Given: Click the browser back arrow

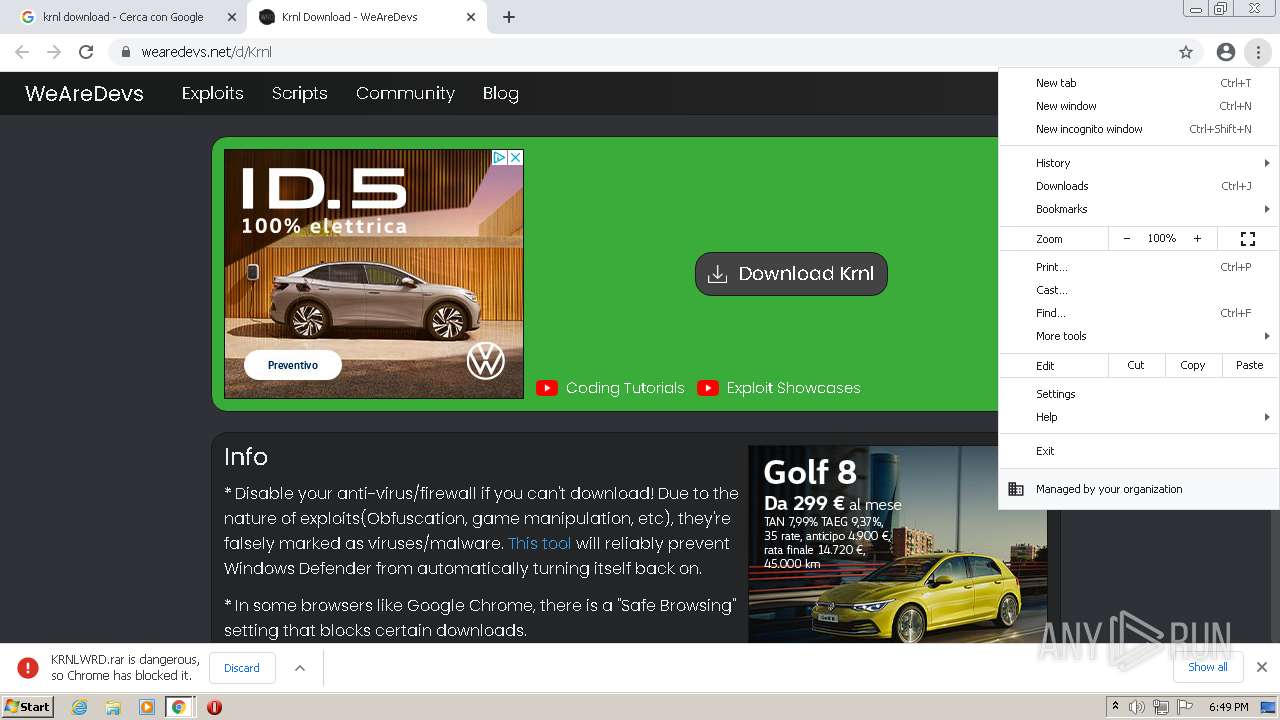Looking at the screenshot, I should tap(22, 52).
